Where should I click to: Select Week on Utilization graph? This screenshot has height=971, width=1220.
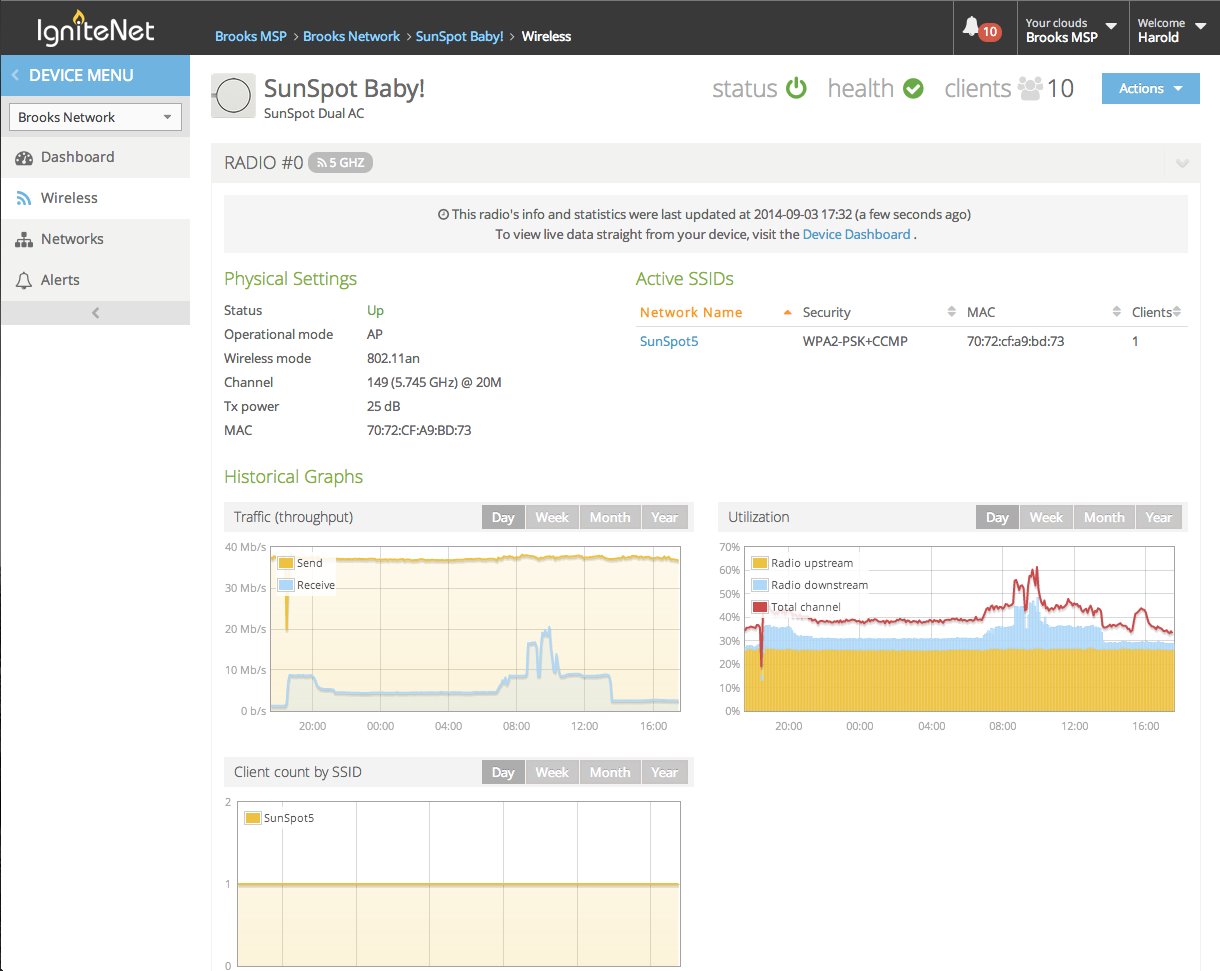[x=1046, y=517]
